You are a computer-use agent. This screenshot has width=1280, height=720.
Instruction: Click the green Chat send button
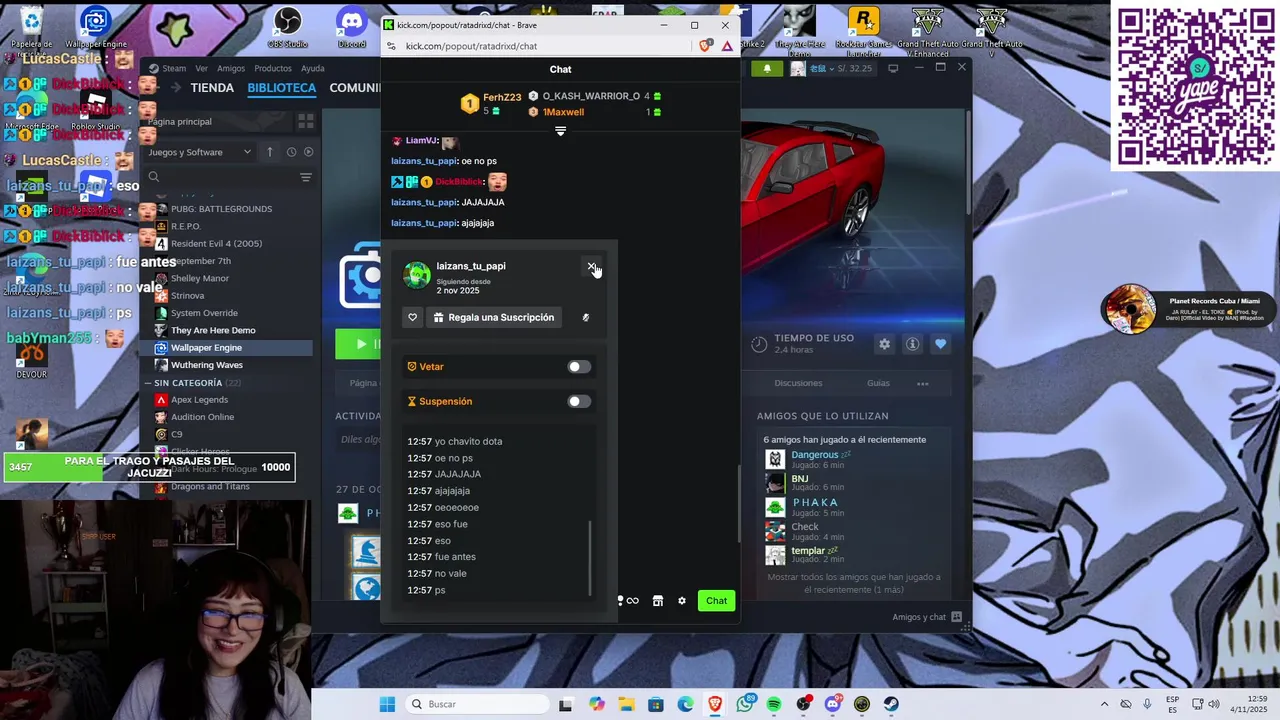(x=716, y=601)
